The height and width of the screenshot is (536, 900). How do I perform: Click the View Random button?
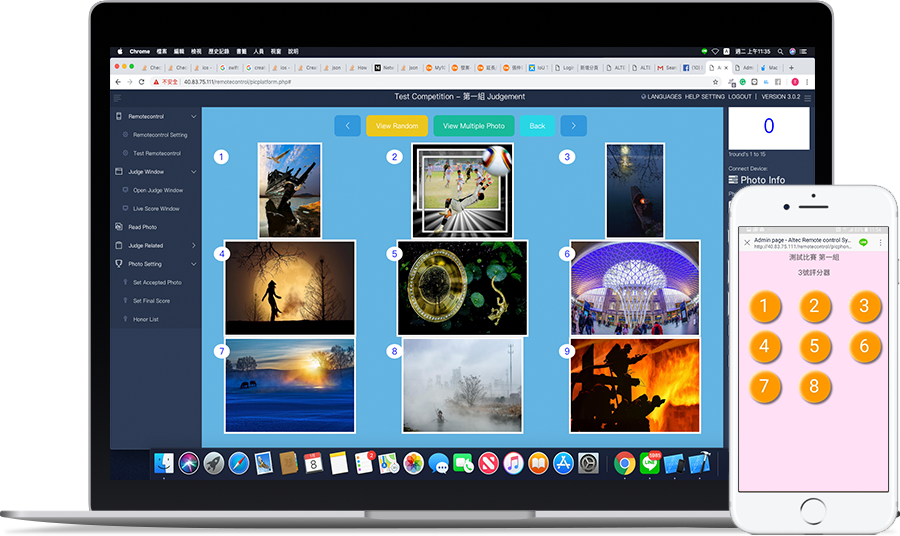(x=397, y=126)
